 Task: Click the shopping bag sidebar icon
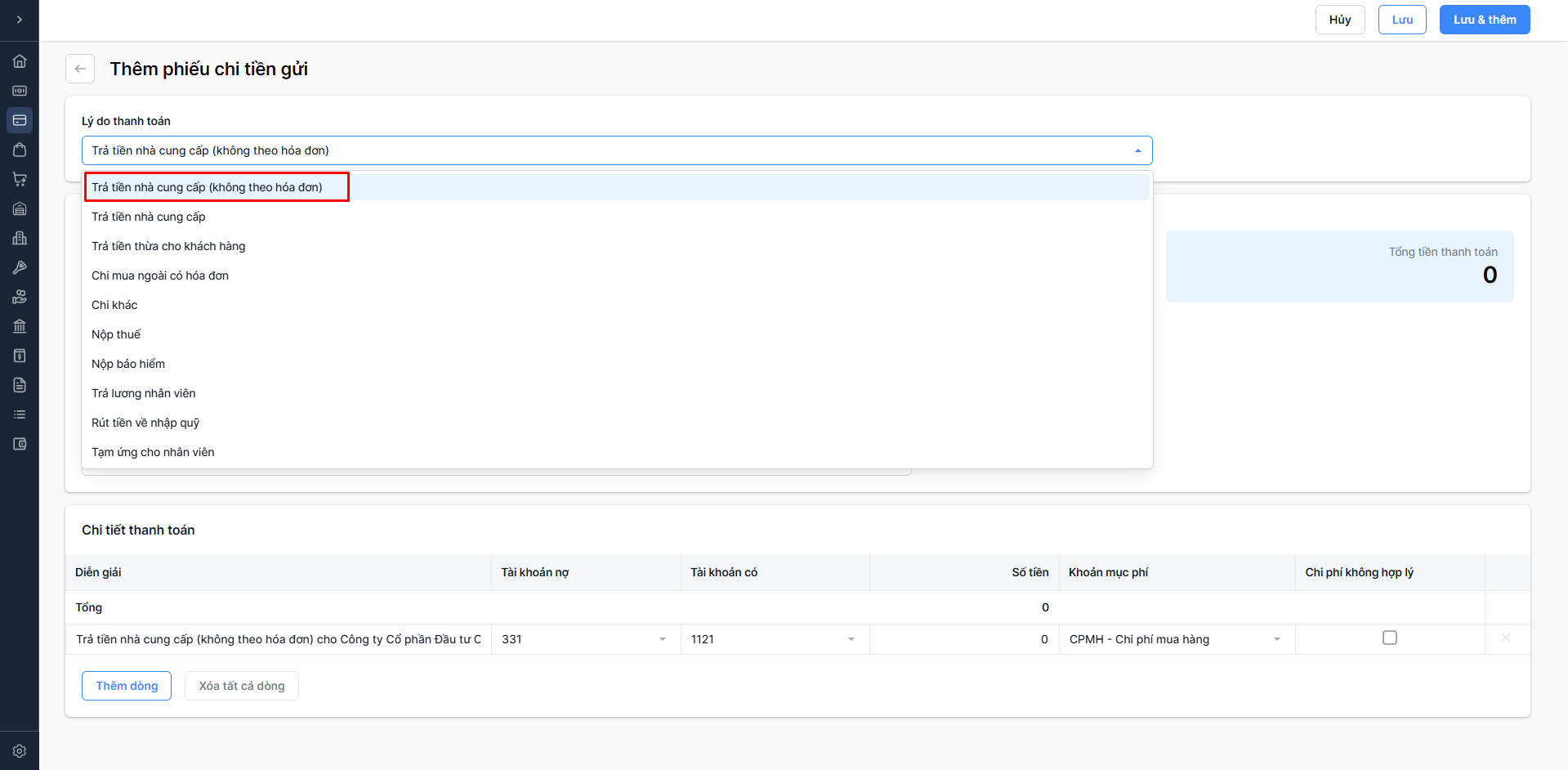[20, 150]
